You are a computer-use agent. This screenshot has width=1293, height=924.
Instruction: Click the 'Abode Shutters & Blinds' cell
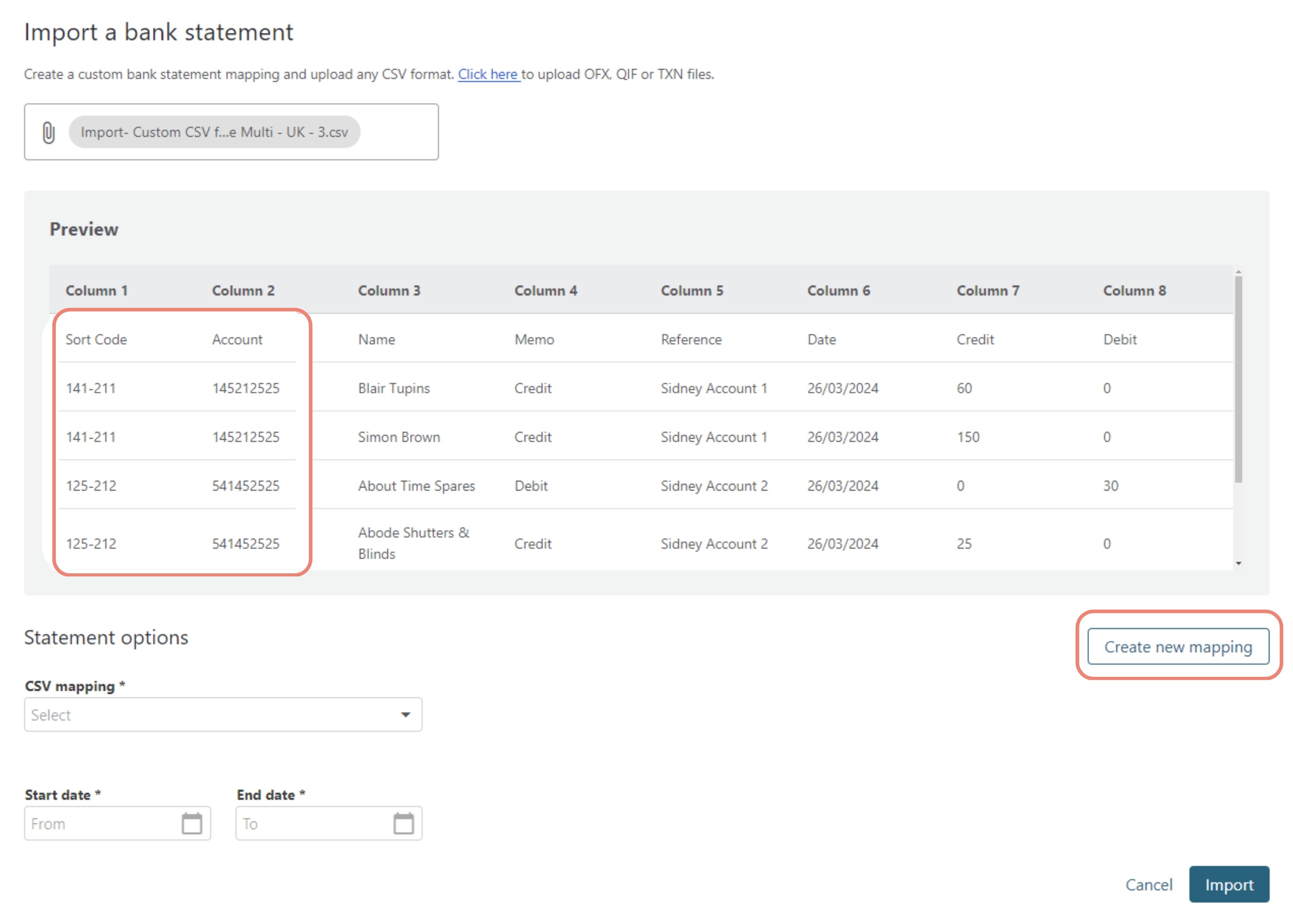pyautogui.click(x=414, y=544)
